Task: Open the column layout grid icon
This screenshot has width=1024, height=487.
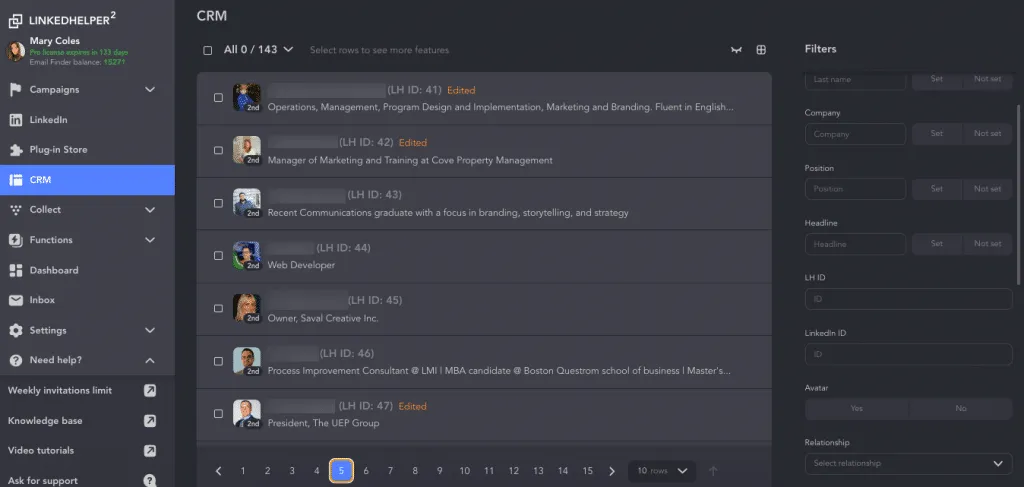Action: tap(761, 50)
